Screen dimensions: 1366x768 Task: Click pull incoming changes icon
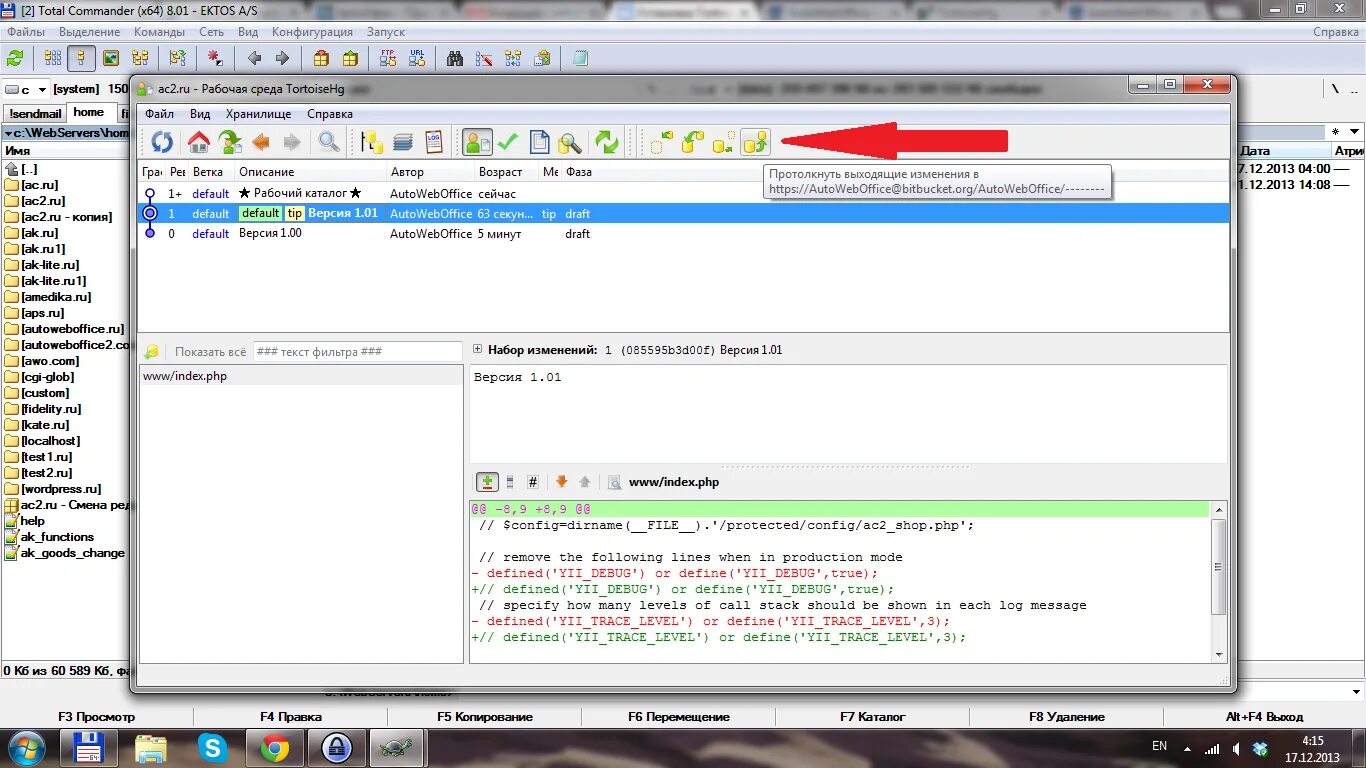tap(692, 142)
